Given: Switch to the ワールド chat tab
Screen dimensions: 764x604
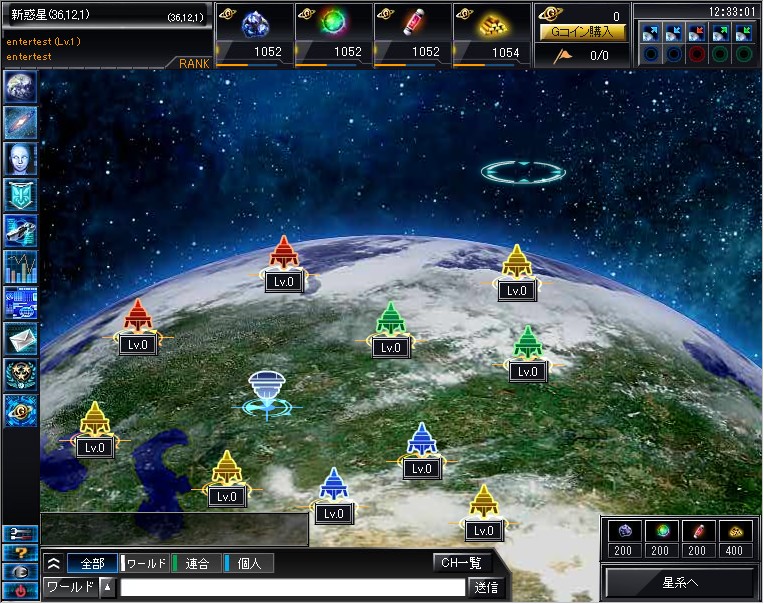Looking at the screenshot, I should pos(145,564).
